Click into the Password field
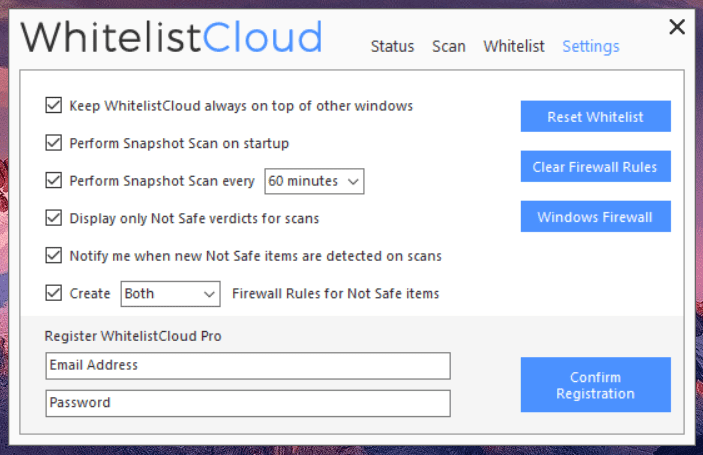 (248, 403)
